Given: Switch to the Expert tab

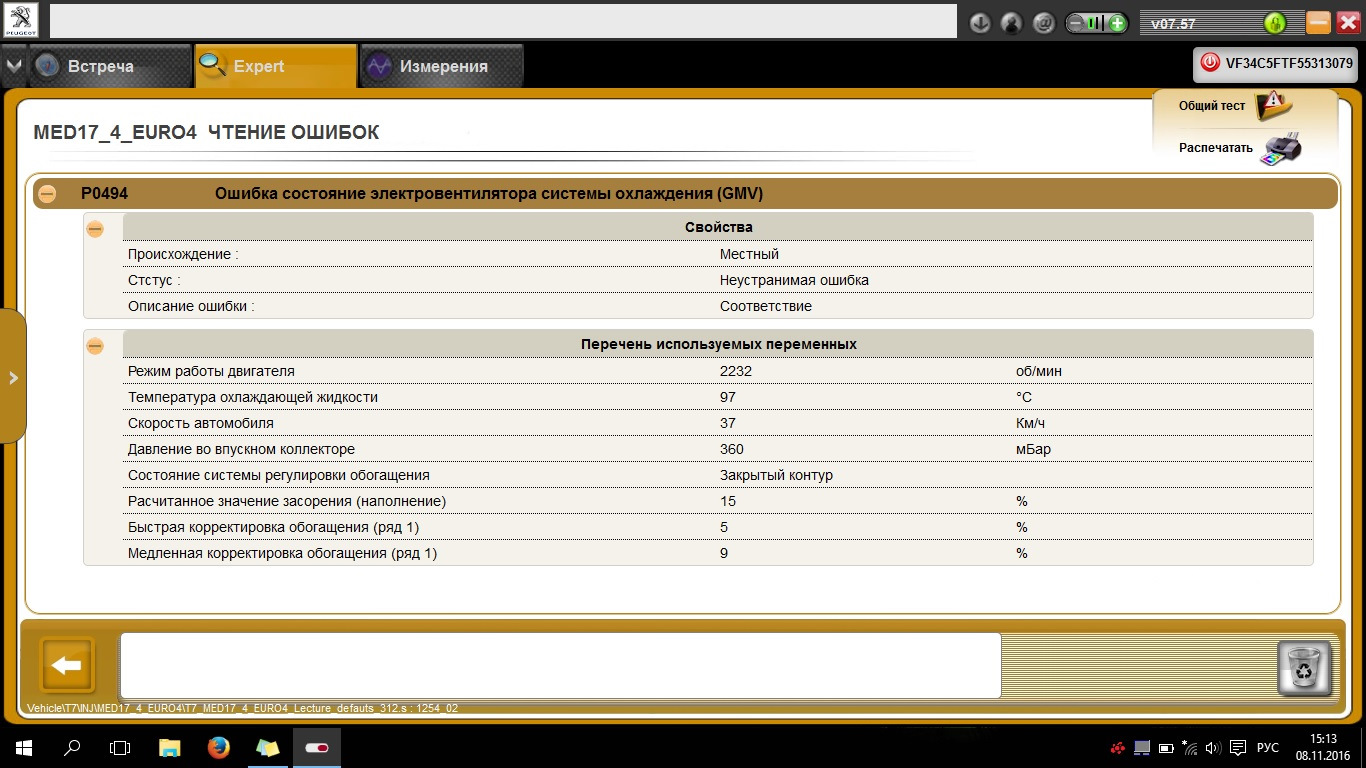Looking at the screenshot, I should (x=276, y=66).
